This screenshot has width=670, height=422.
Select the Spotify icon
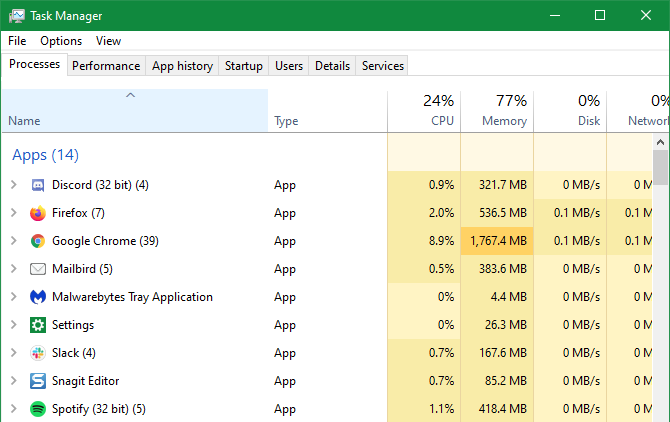point(38,409)
